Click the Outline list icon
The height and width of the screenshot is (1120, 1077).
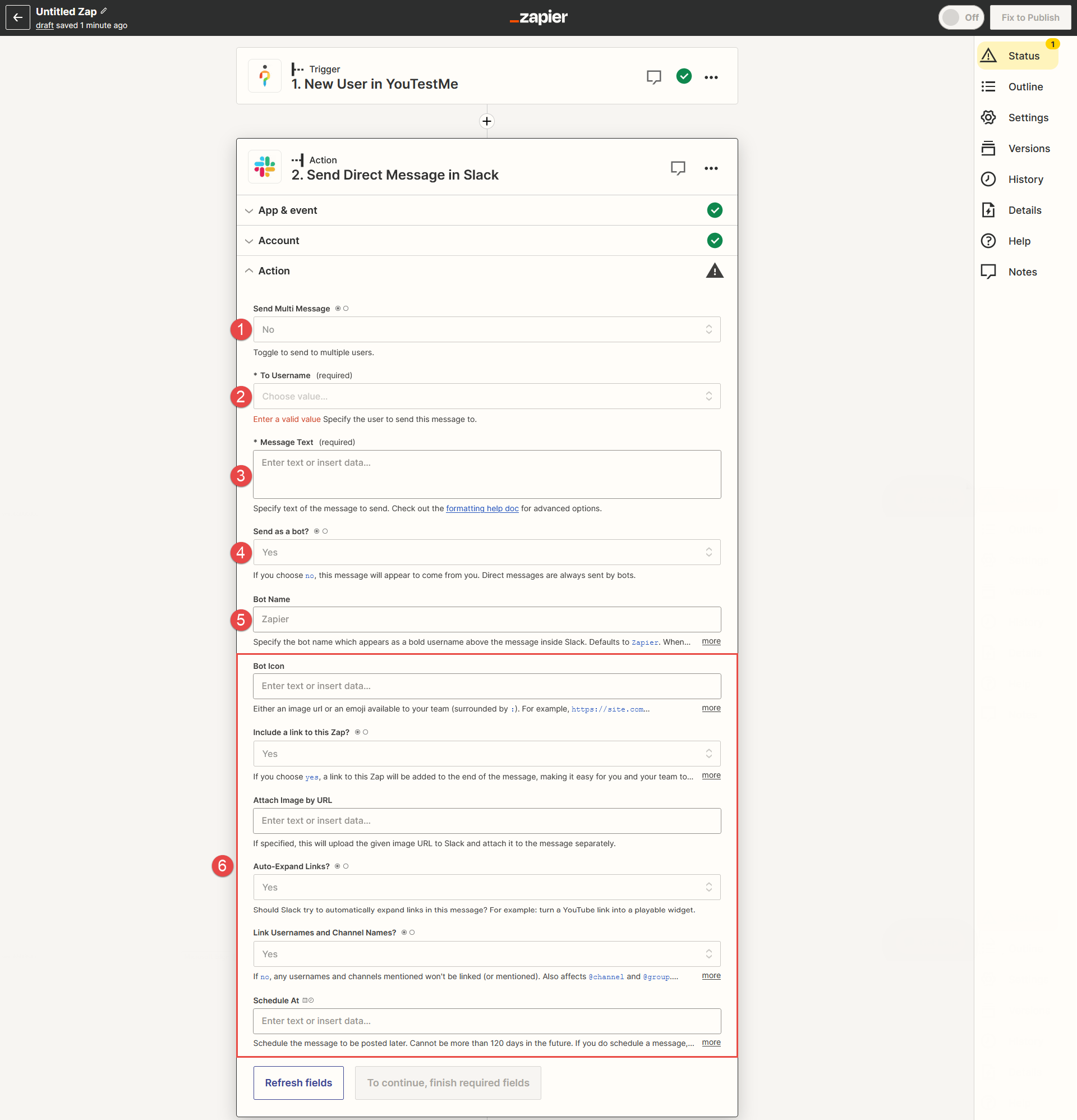click(988, 87)
